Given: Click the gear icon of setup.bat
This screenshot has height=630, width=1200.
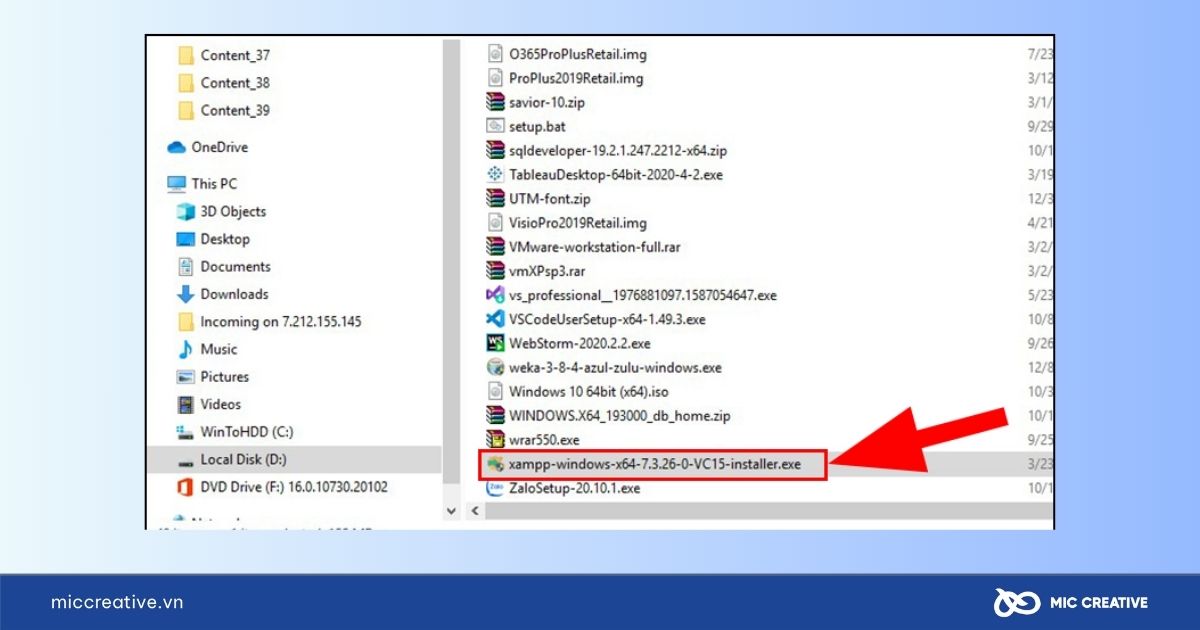Looking at the screenshot, I should 494,126.
